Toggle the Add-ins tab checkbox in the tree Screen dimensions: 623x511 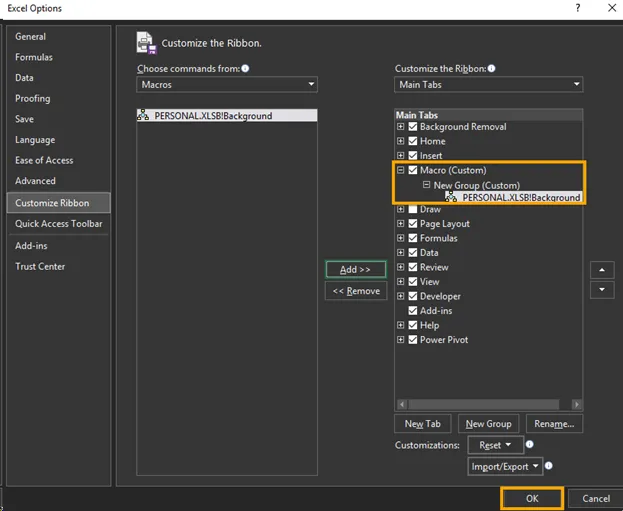coord(413,311)
